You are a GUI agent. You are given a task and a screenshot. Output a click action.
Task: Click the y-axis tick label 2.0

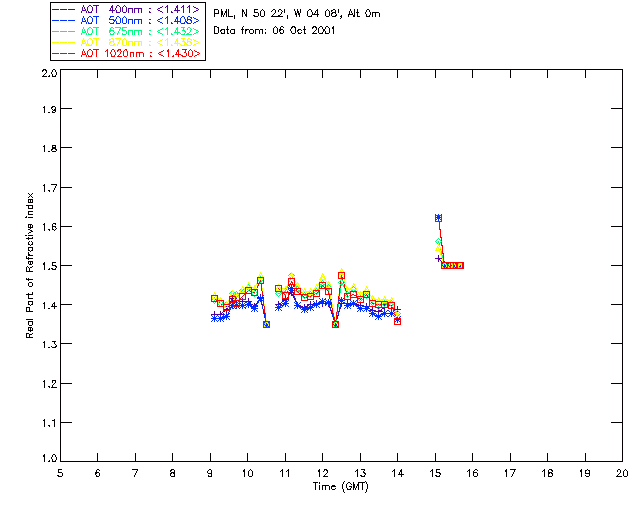point(49,73)
